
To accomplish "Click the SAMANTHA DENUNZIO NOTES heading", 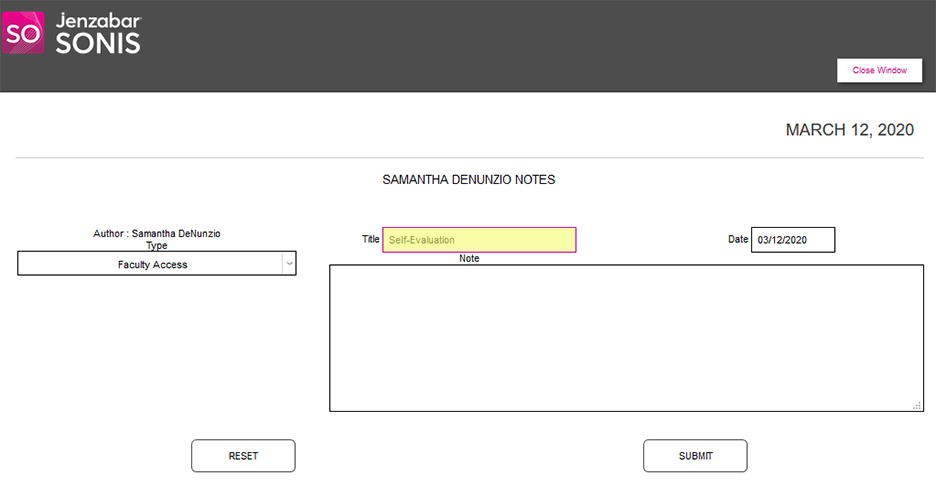I will point(468,180).
